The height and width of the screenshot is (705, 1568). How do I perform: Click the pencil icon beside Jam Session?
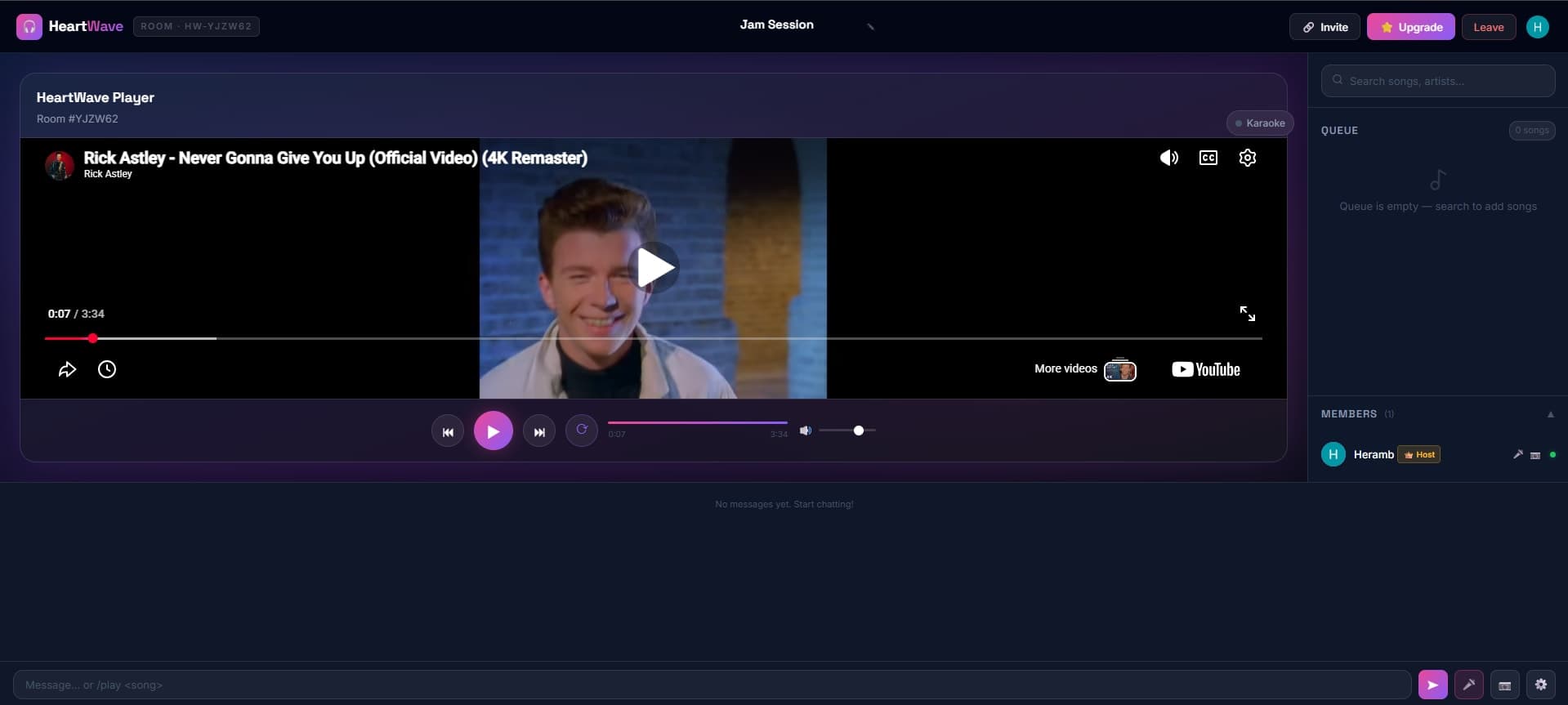click(871, 27)
